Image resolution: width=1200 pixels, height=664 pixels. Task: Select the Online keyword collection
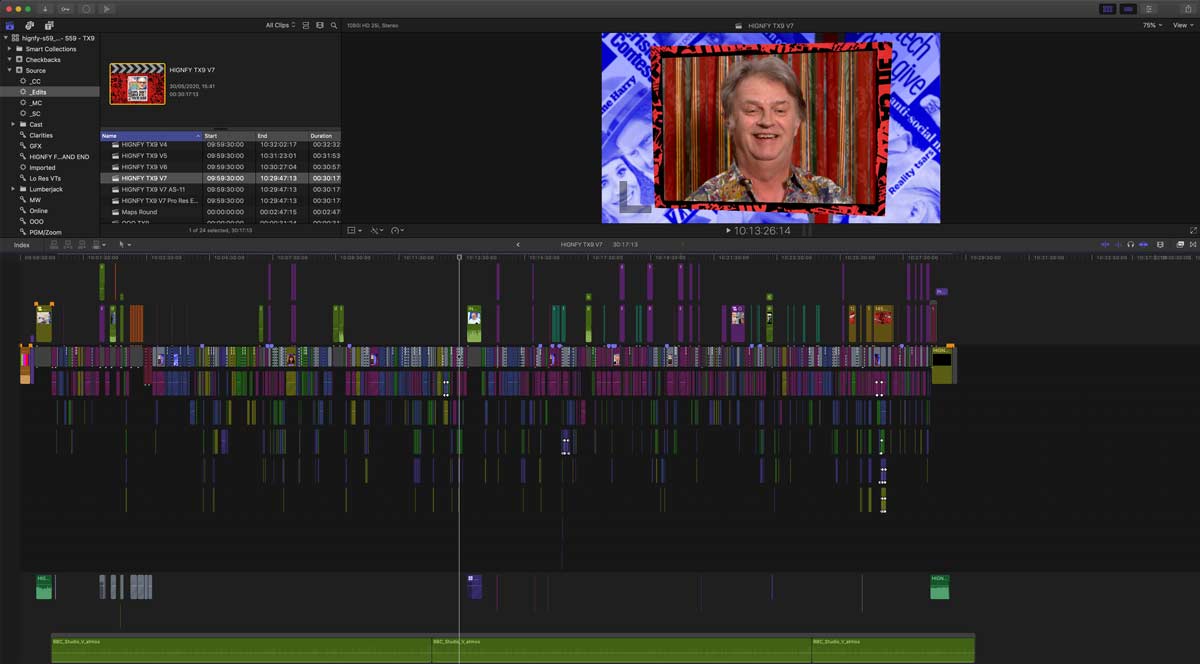click(x=50, y=211)
